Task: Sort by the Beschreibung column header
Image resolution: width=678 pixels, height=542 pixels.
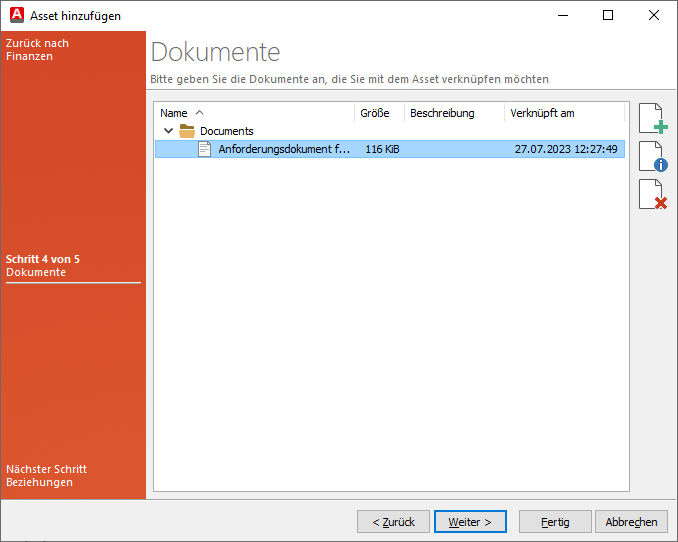Action: [x=454, y=113]
